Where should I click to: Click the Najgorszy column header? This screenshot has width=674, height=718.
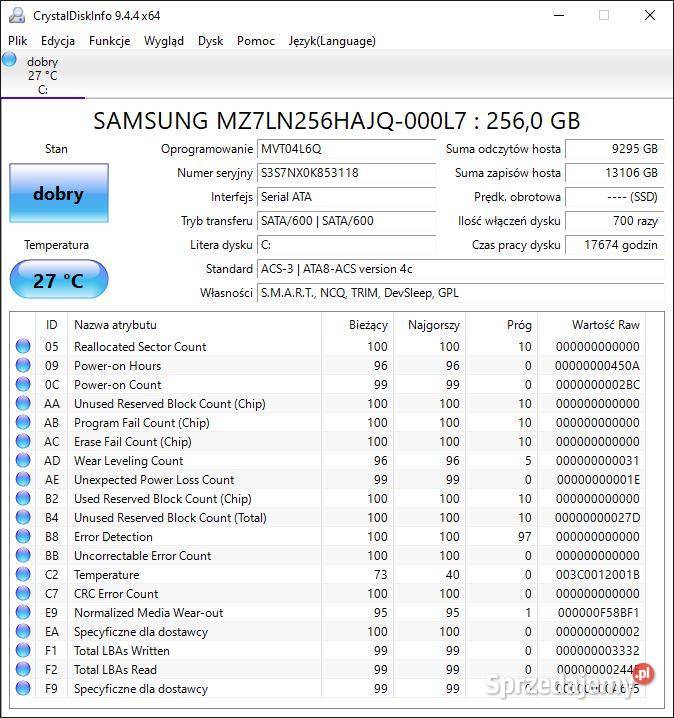pos(429,325)
